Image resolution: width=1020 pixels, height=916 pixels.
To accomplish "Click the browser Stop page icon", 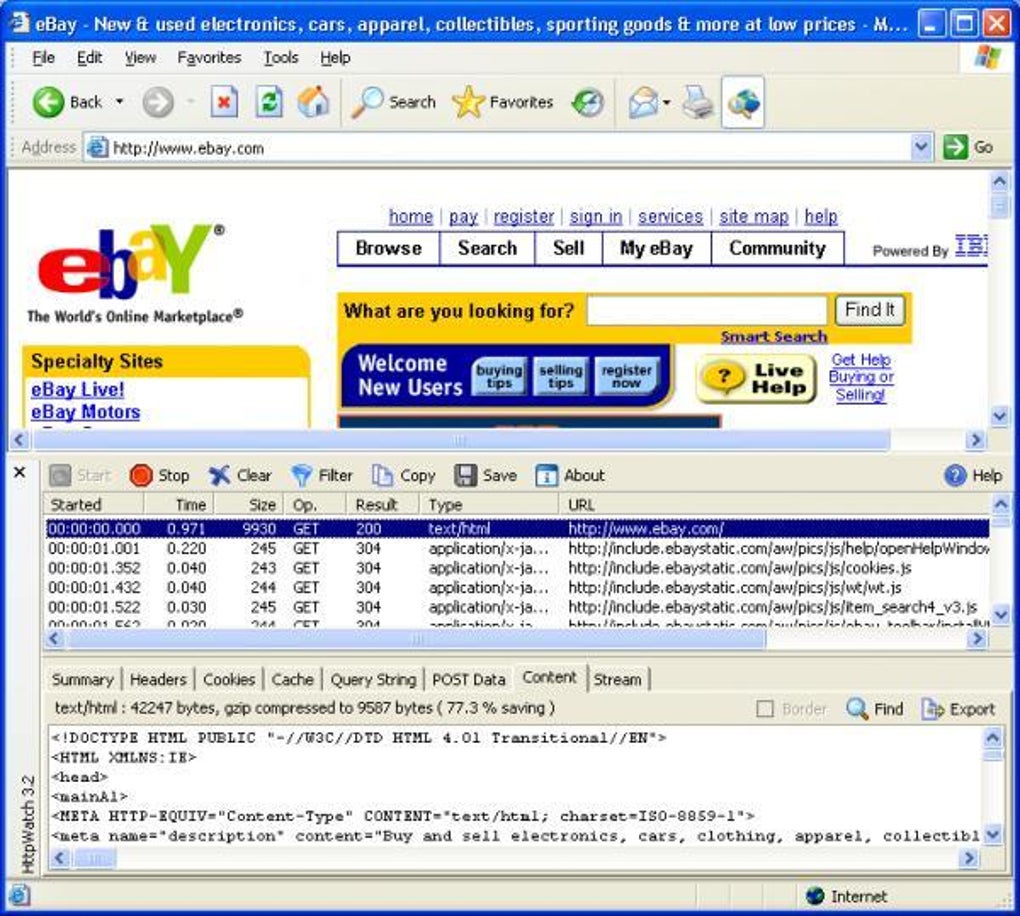I will [x=224, y=102].
